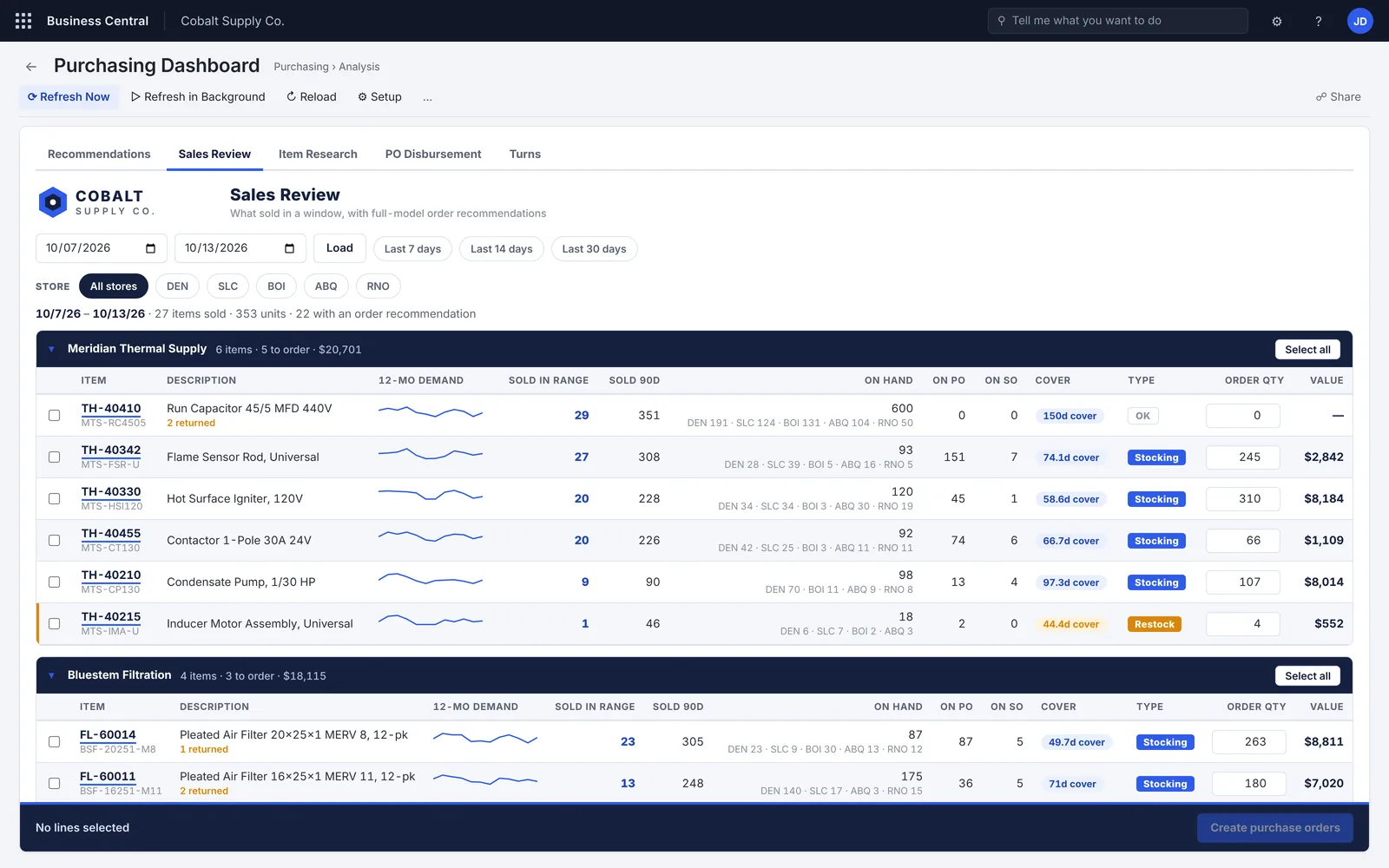Screen dimensions: 1389x868
Task: Click the demand sparkline for Flame Sensor Rod
Action: click(431, 453)
